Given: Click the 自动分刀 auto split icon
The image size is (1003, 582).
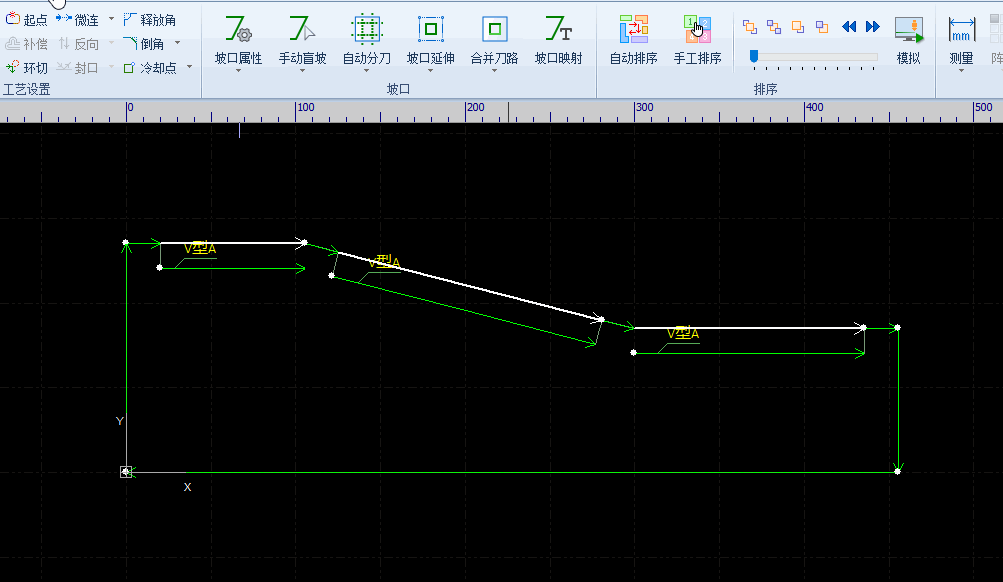Looking at the screenshot, I should (366, 40).
